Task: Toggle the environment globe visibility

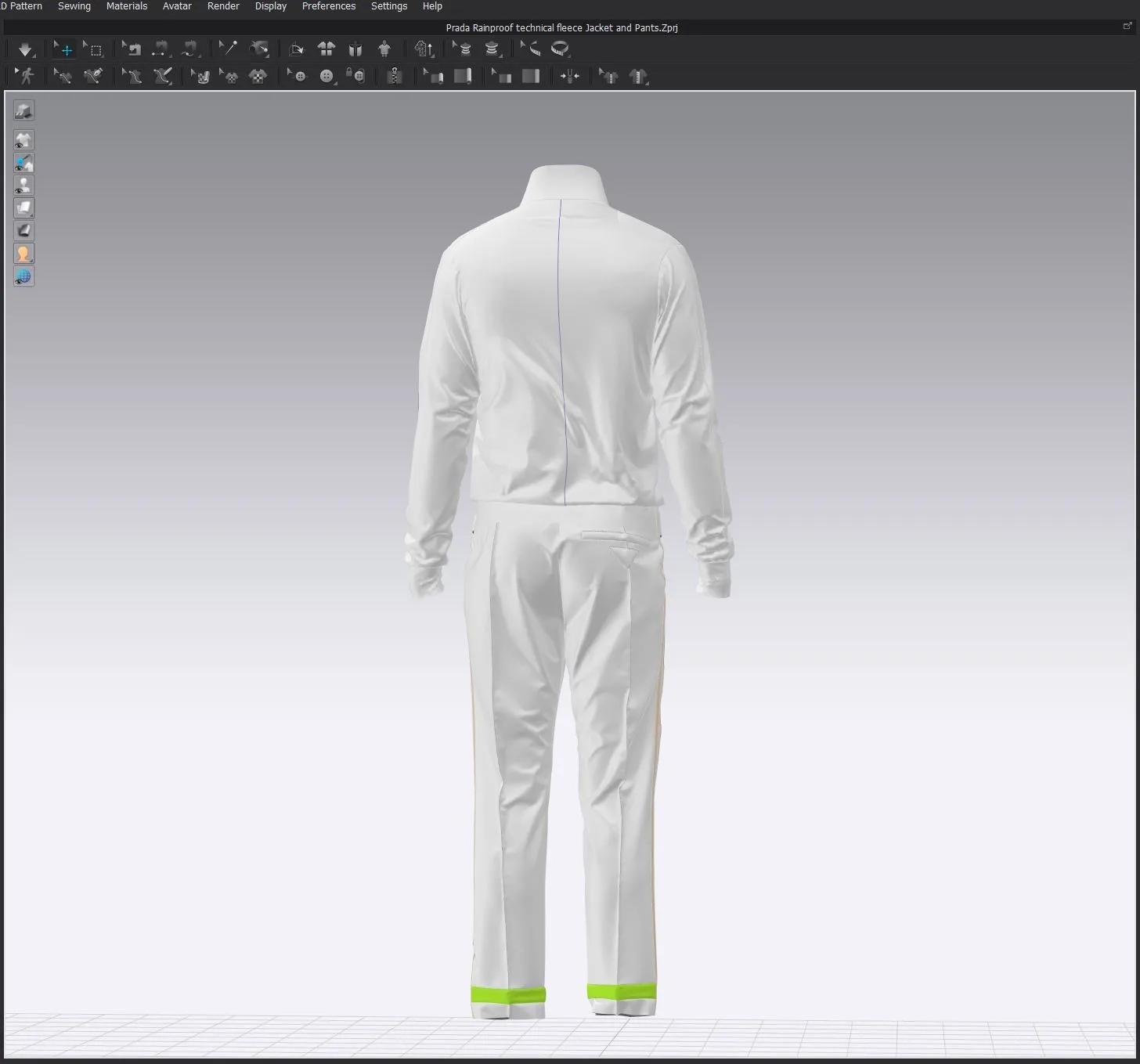Action: click(x=23, y=276)
